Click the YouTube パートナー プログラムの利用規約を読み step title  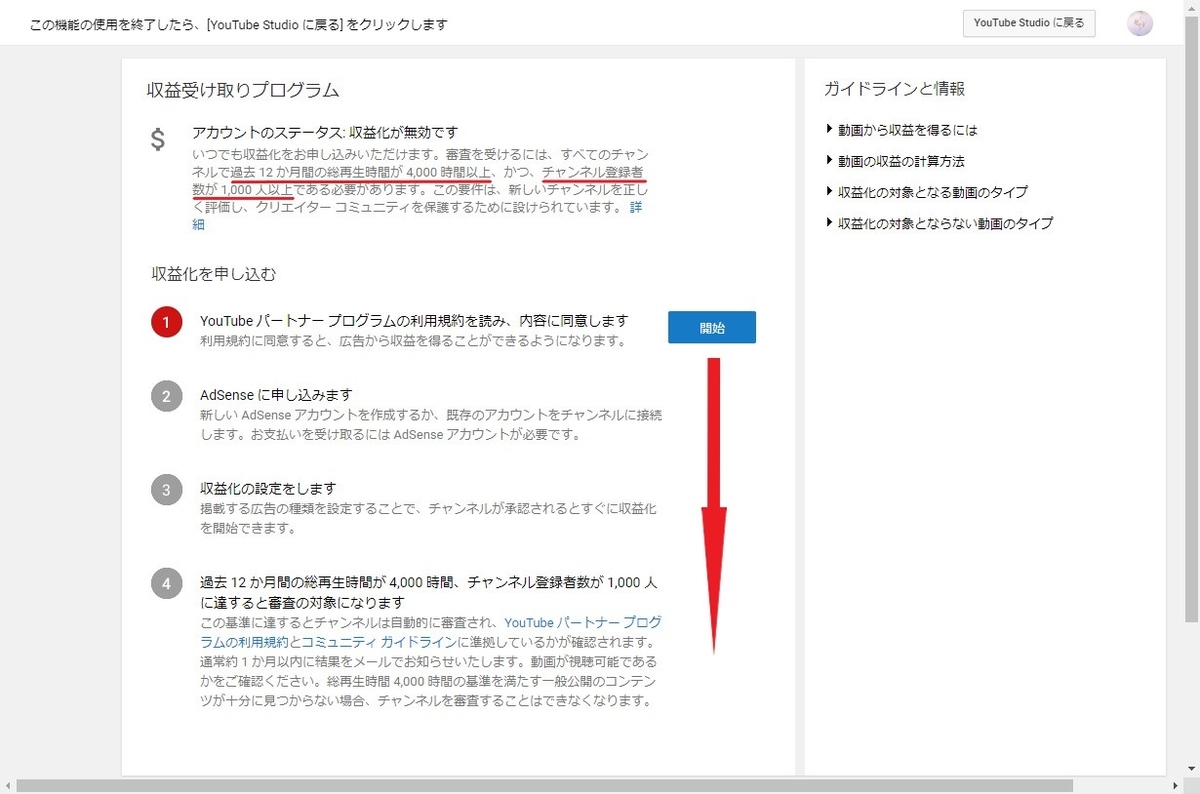click(414, 321)
